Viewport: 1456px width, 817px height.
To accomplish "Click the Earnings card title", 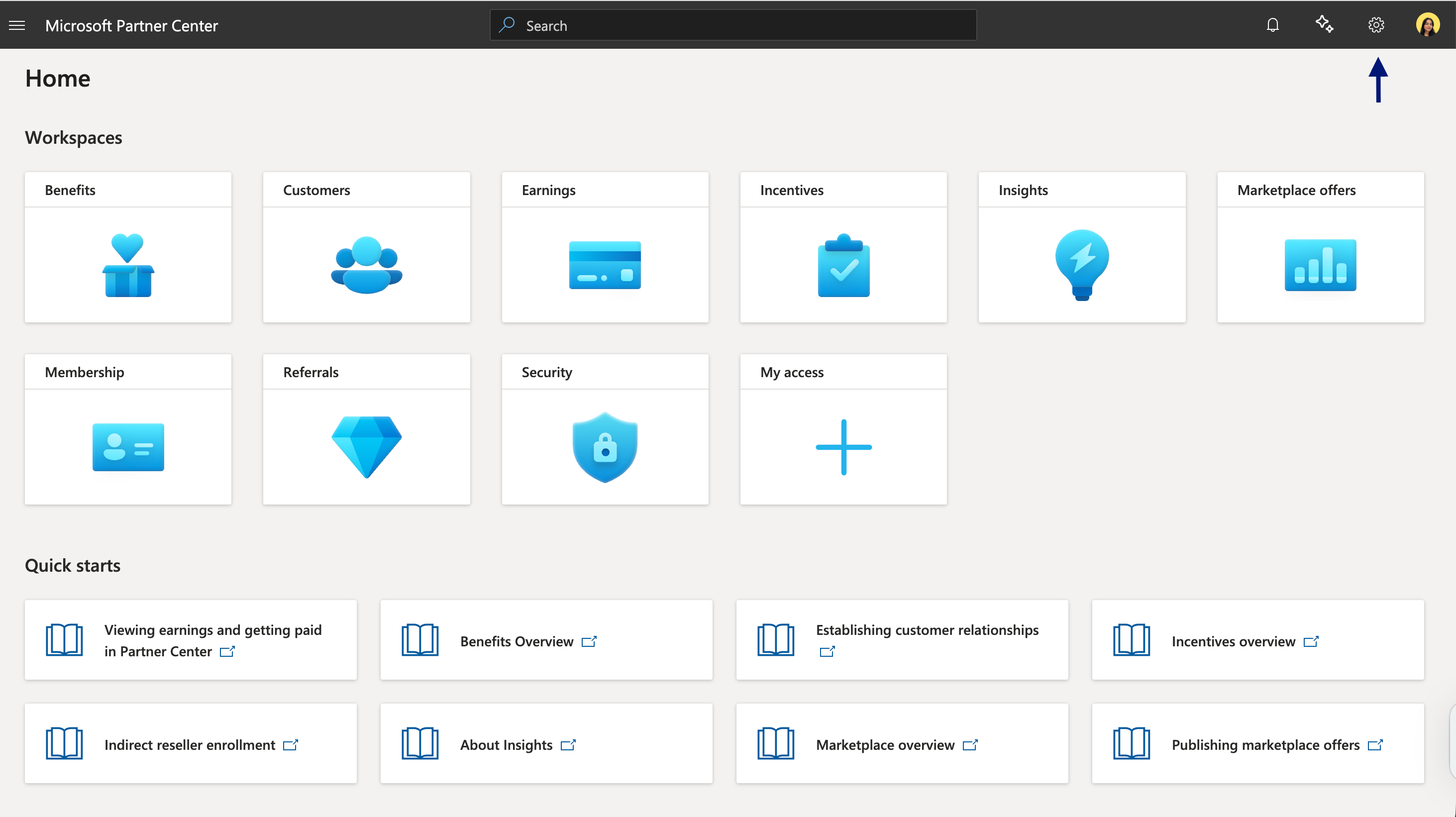I will pyautogui.click(x=548, y=191).
